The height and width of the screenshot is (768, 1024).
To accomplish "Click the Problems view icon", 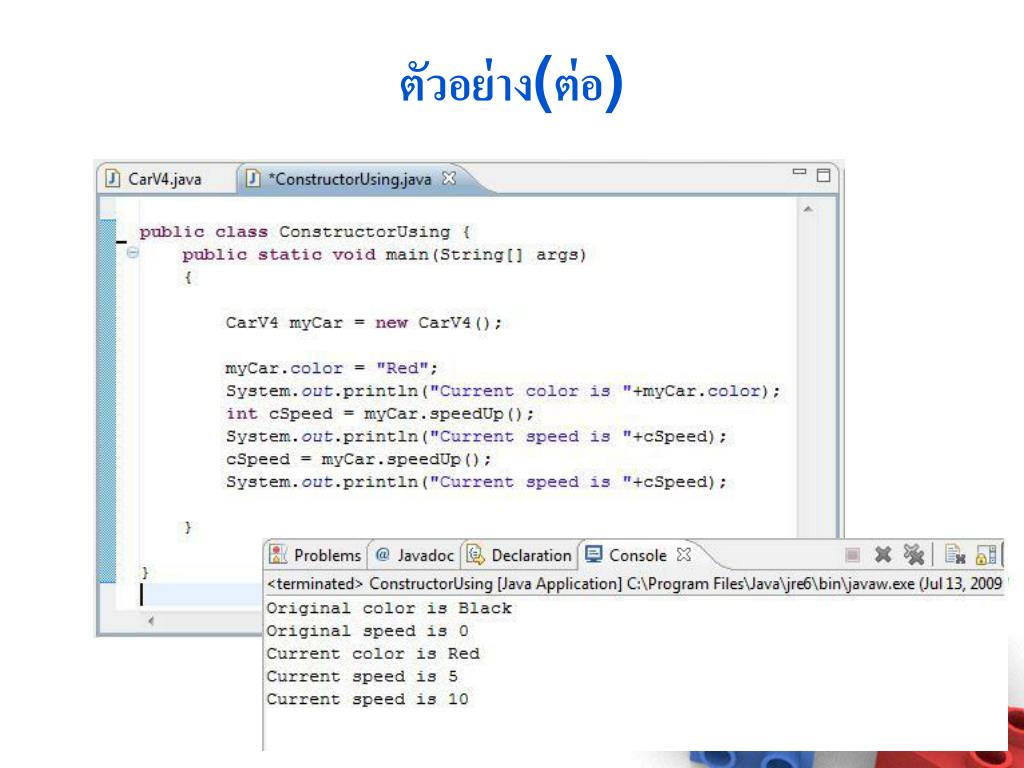I will click(x=278, y=554).
